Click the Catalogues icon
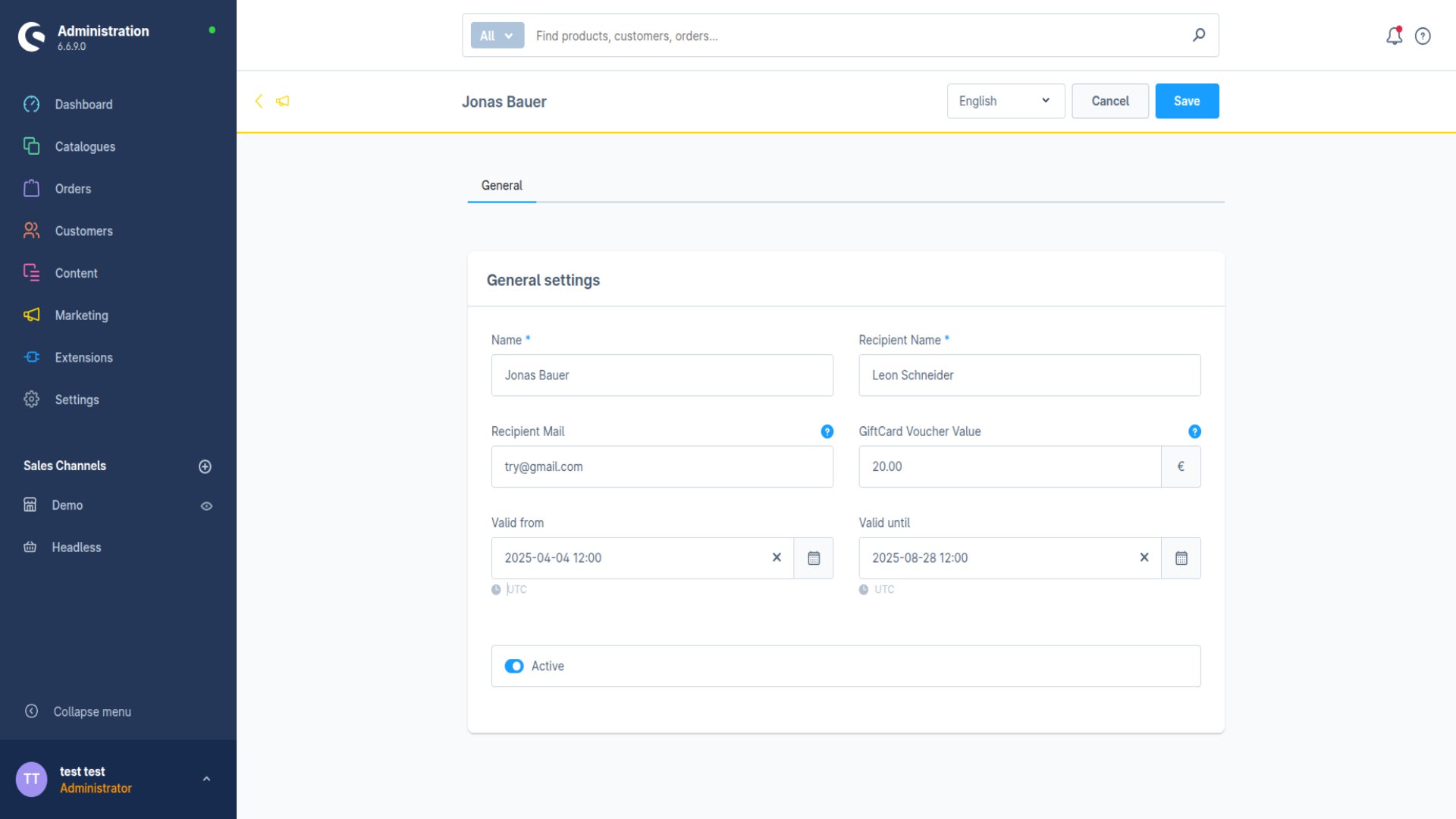 tap(31, 146)
